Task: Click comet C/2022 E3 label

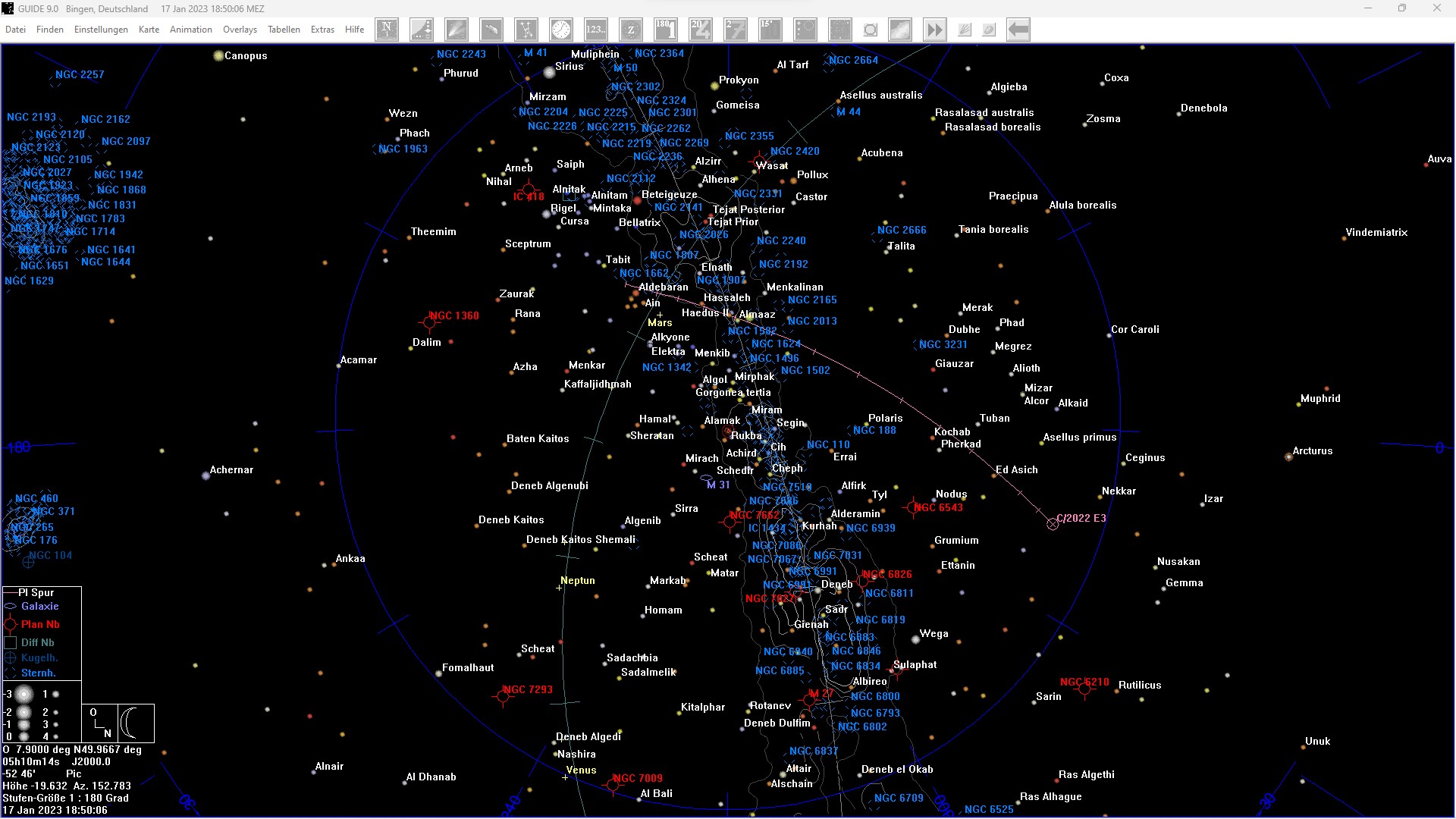Action: pos(1081,518)
